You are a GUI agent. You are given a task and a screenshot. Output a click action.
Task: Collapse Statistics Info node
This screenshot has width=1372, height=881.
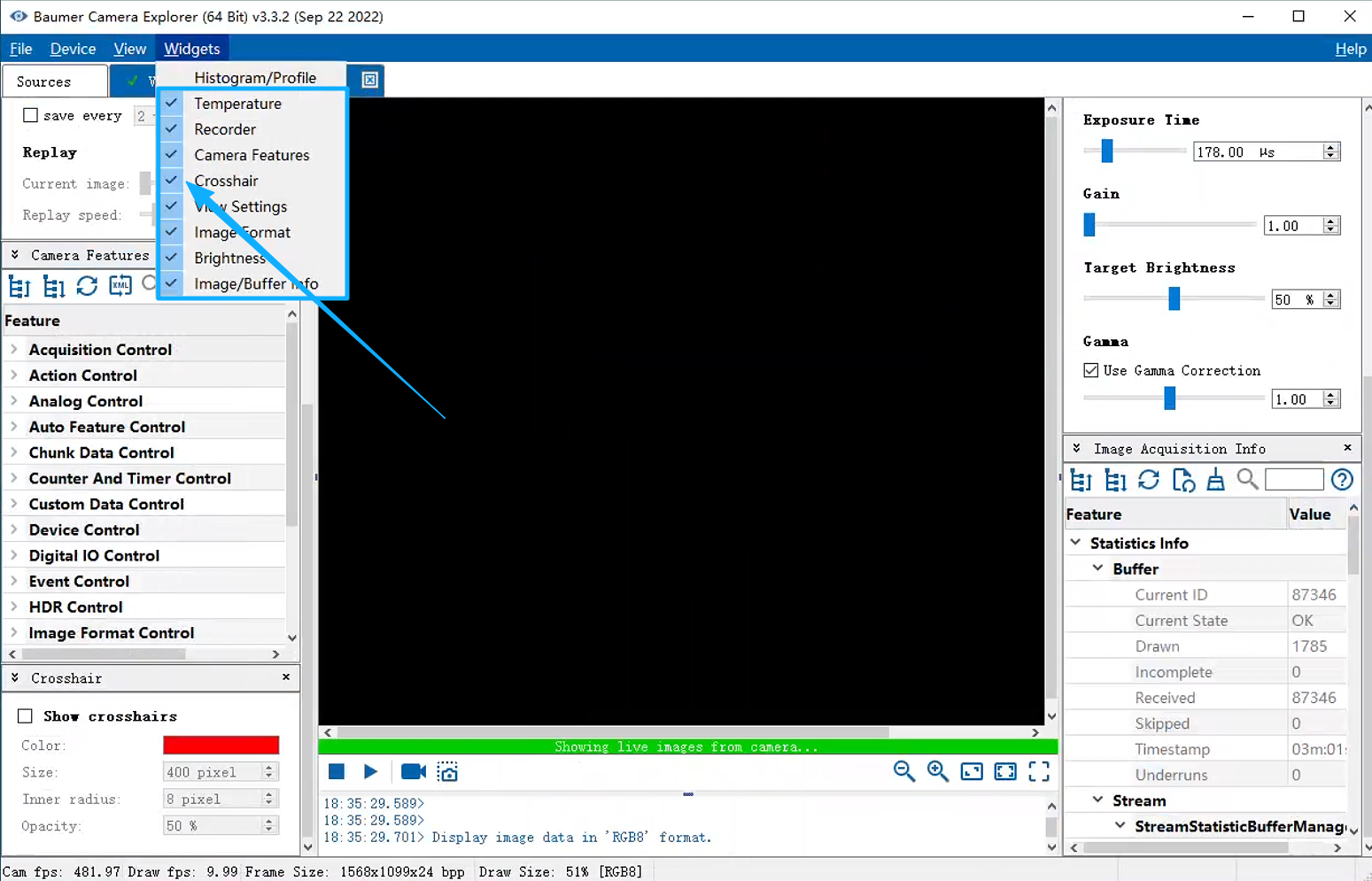click(x=1075, y=542)
